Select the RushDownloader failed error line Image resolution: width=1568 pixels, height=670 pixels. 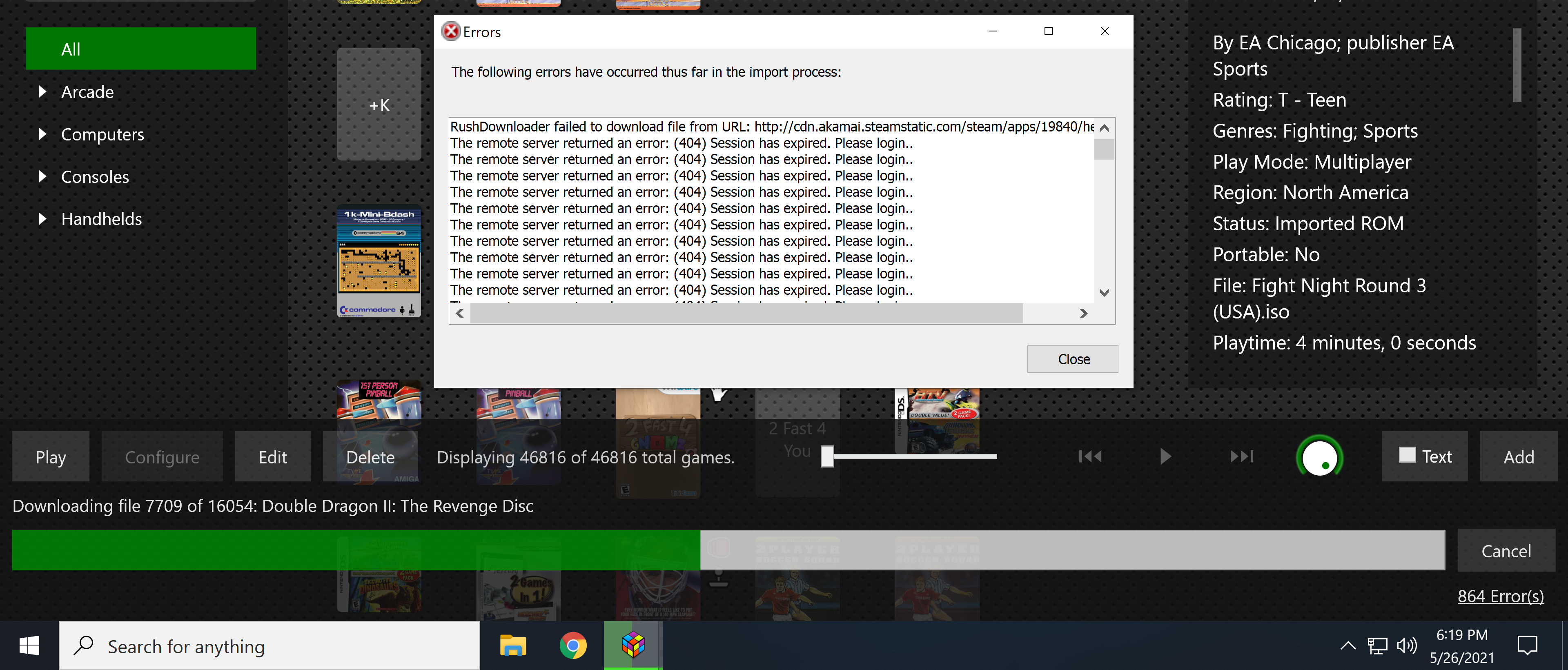772,127
